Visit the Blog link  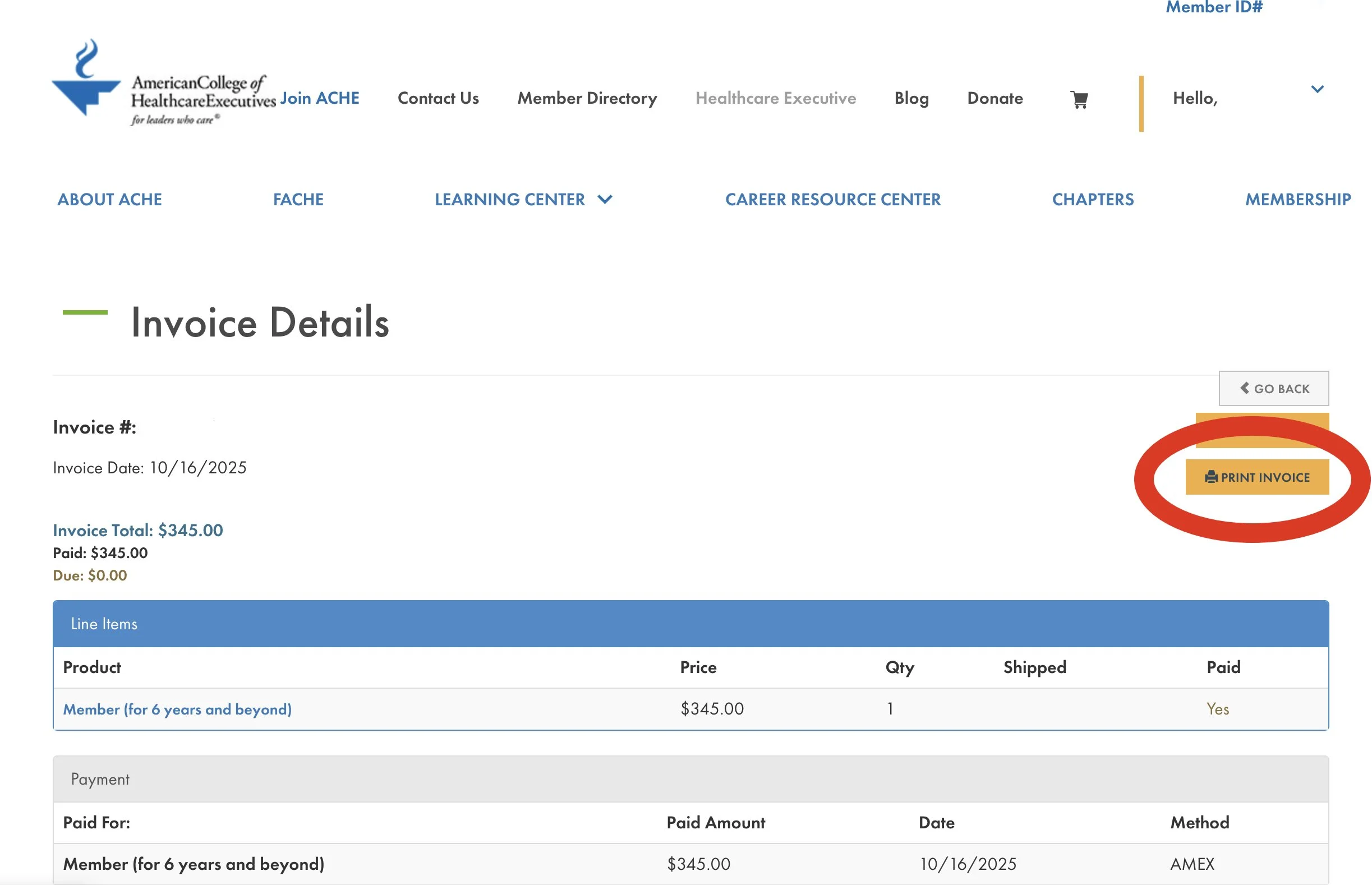pyautogui.click(x=911, y=98)
